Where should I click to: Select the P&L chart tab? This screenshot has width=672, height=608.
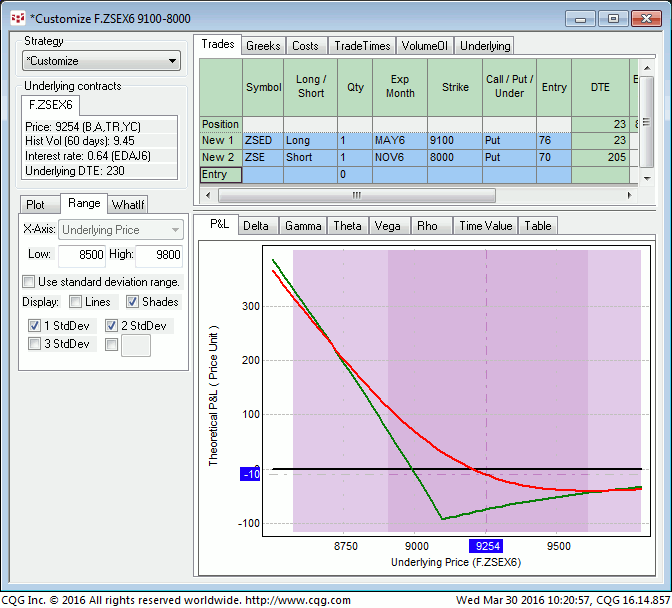pos(219,224)
